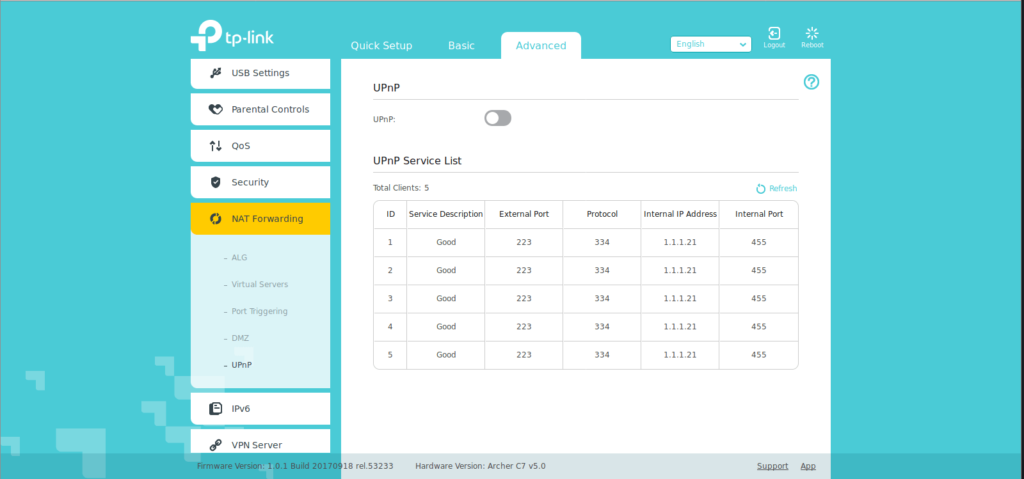
Task: Expand the IPv6 menu section
Action: pyautogui.click(x=260, y=408)
